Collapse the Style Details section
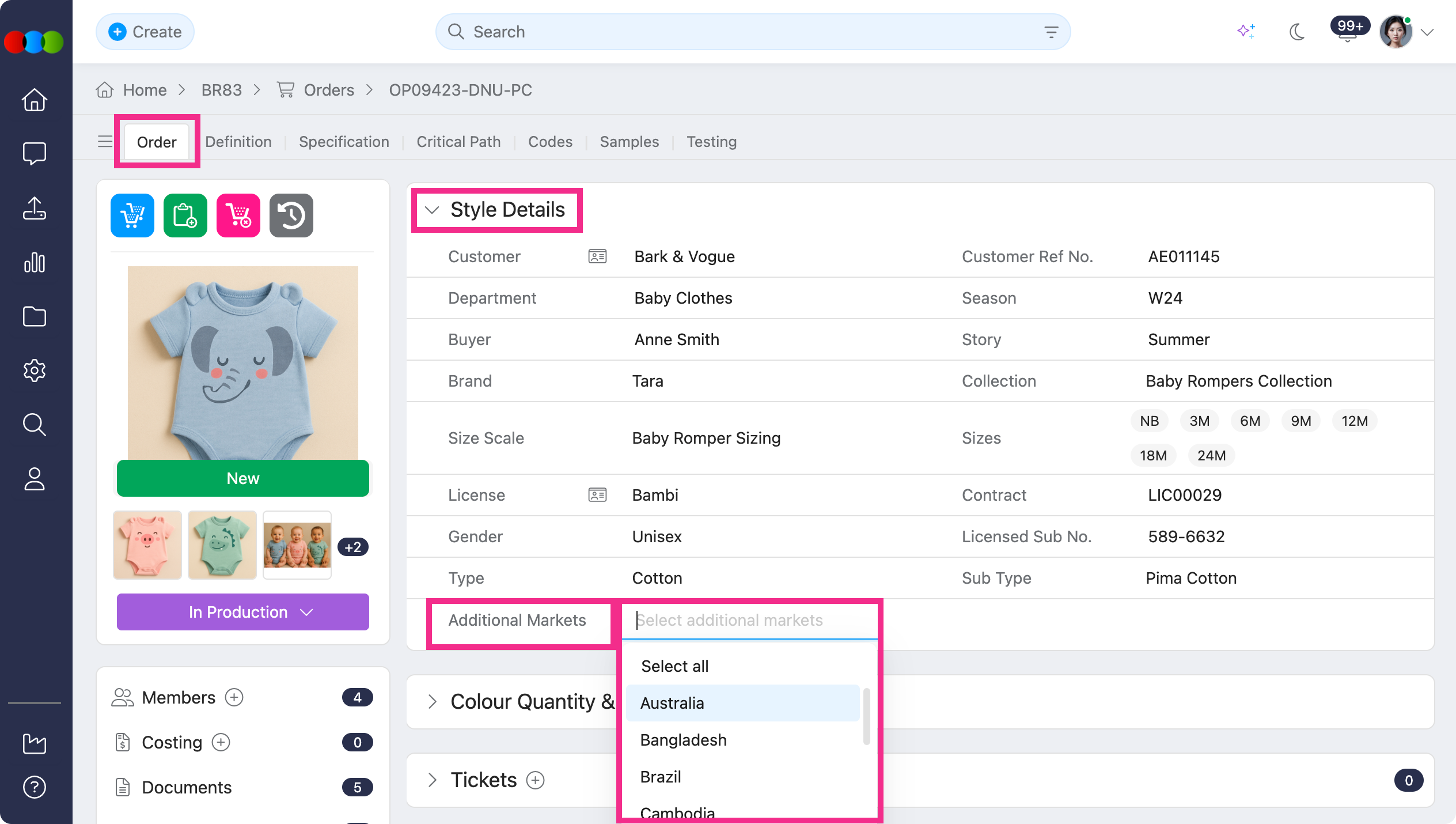This screenshot has width=1456, height=824. (432, 210)
